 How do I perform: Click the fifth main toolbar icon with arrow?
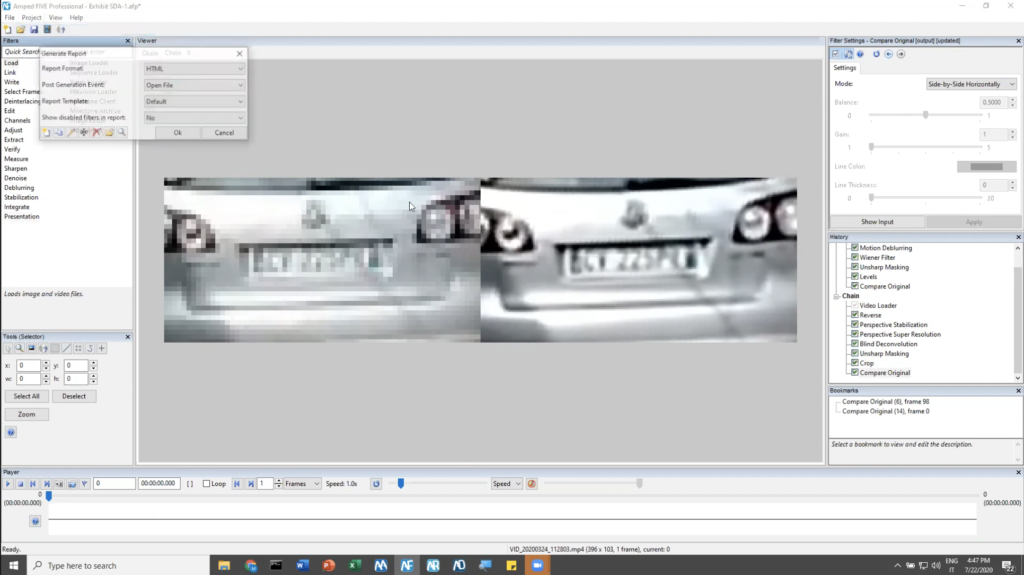61,29
